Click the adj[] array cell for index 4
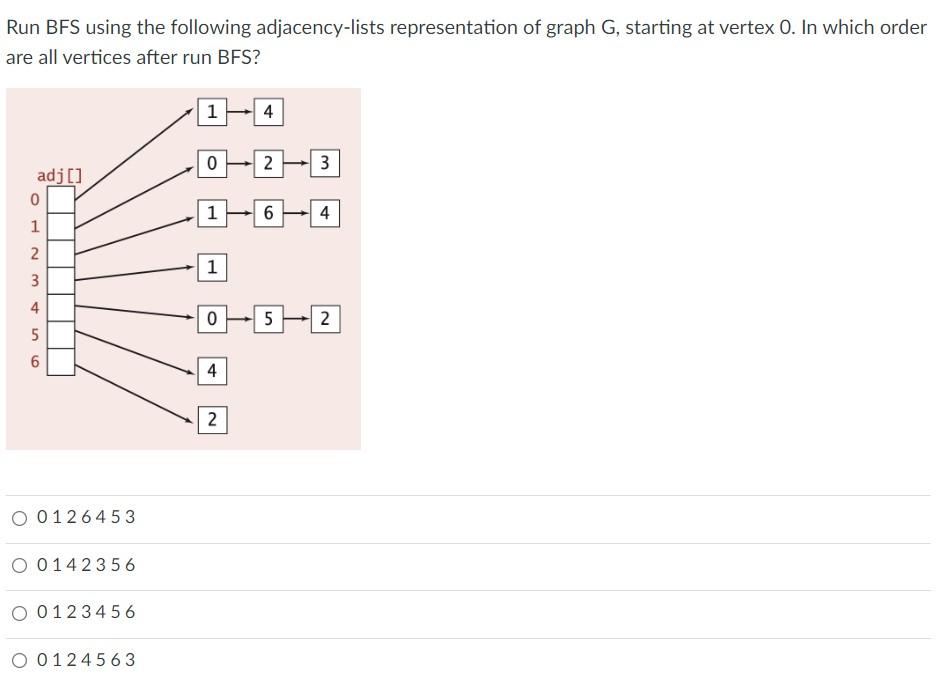This screenshot has width=942, height=691. (62, 308)
